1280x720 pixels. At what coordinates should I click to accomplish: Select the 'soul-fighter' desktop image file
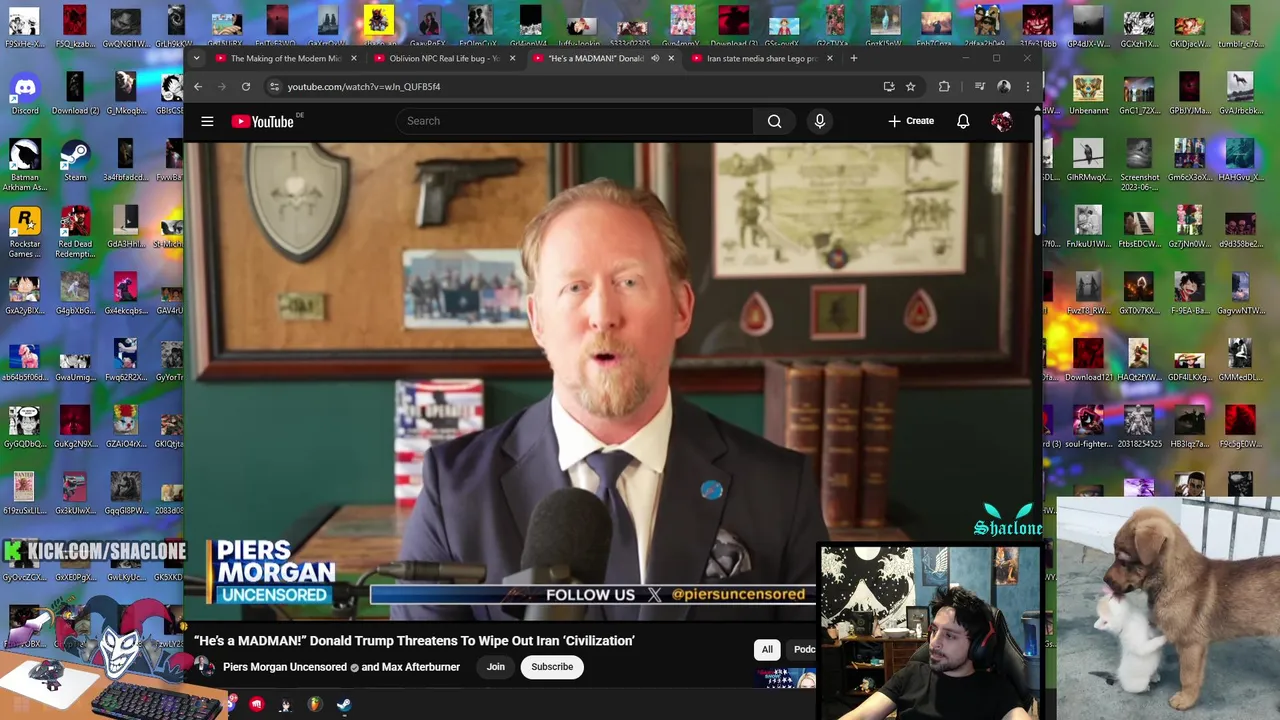tap(1088, 427)
